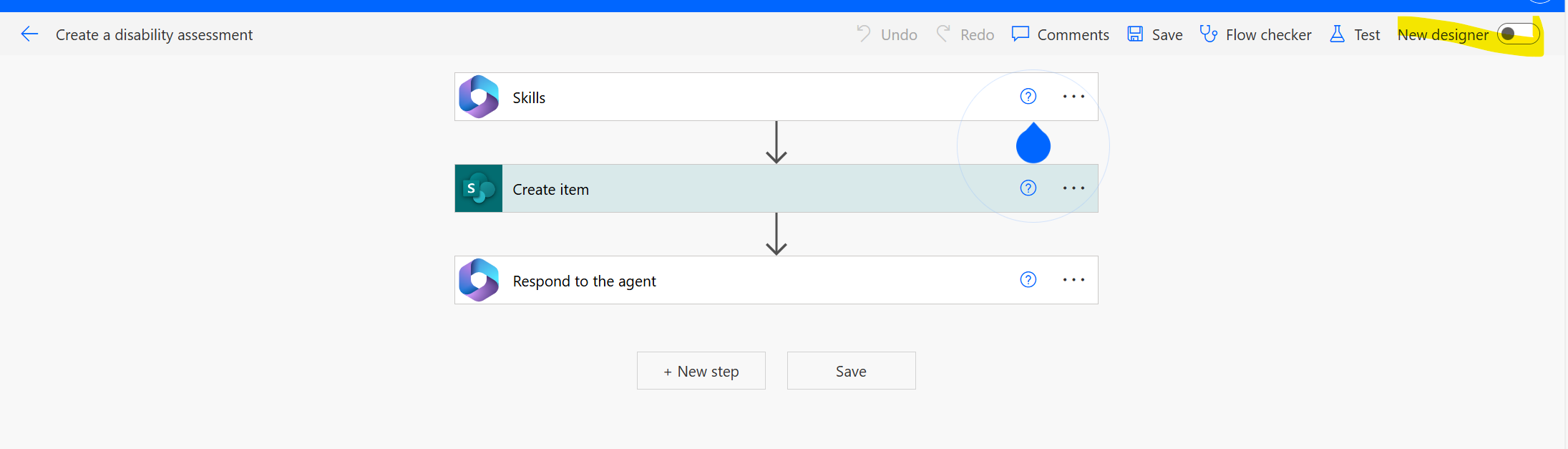The width and height of the screenshot is (1568, 449).
Task: Open the Create item ellipsis menu
Action: 1073,188
